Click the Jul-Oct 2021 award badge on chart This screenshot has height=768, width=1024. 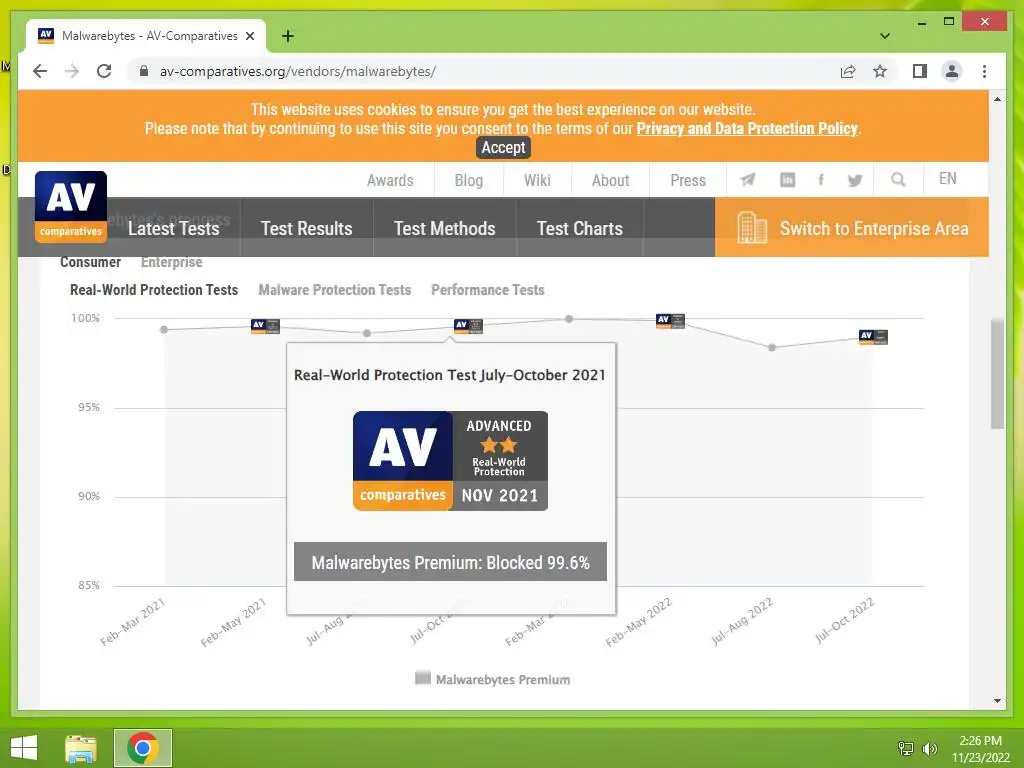point(468,326)
